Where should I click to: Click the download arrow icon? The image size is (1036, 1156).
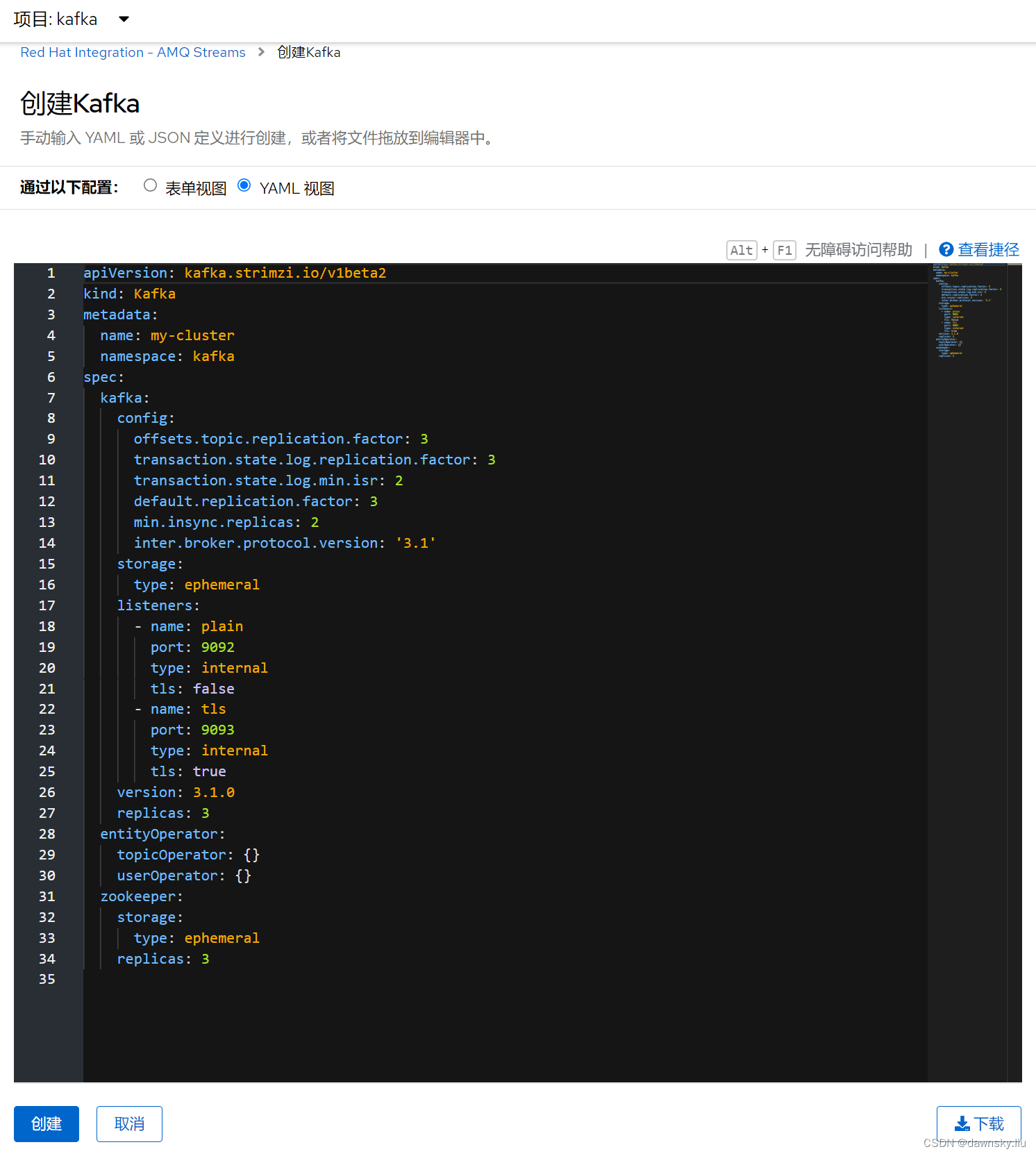(962, 1123)
